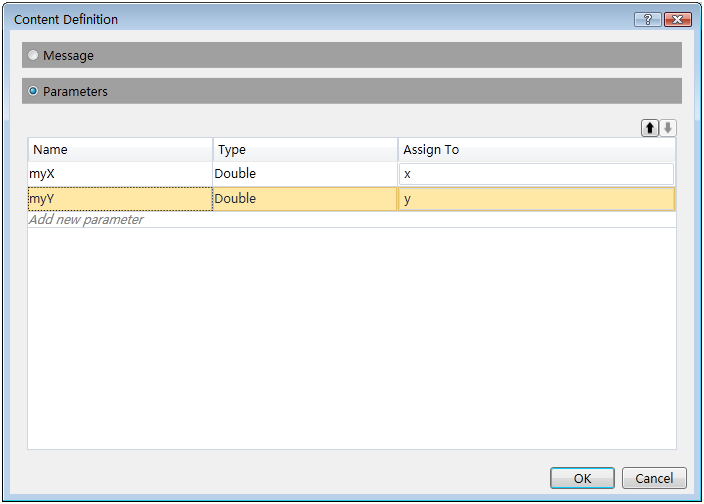Click the Assign To column header
The image size is (704, 504).
(x=537, y=149)
